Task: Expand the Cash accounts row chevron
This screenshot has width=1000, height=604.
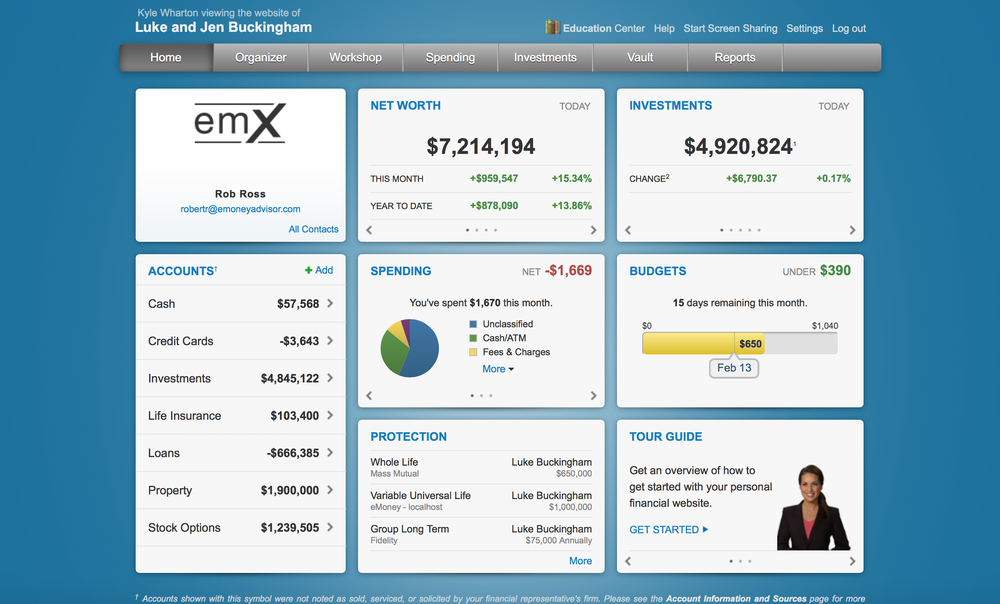Action: coord(330,304)
